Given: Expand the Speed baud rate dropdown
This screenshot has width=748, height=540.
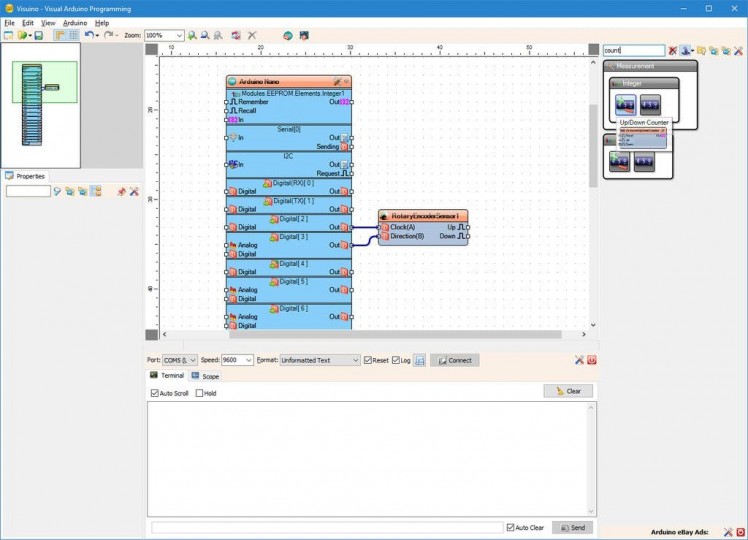Looking at the screenshot, I should point(248,360).
